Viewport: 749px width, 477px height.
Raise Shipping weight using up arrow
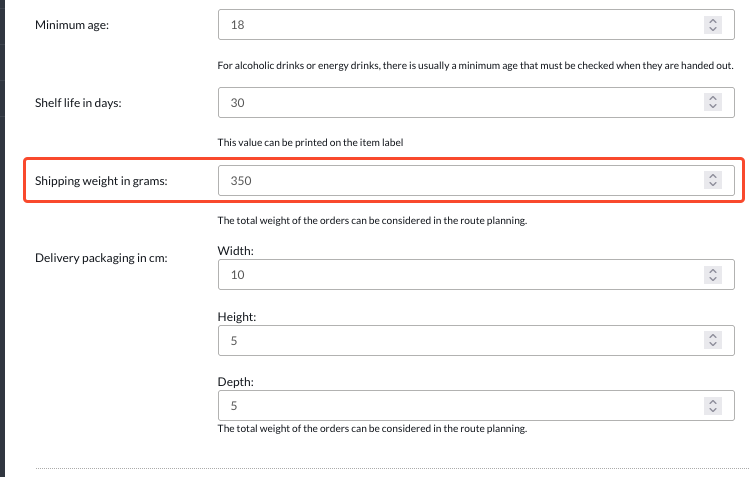(713, 176)
